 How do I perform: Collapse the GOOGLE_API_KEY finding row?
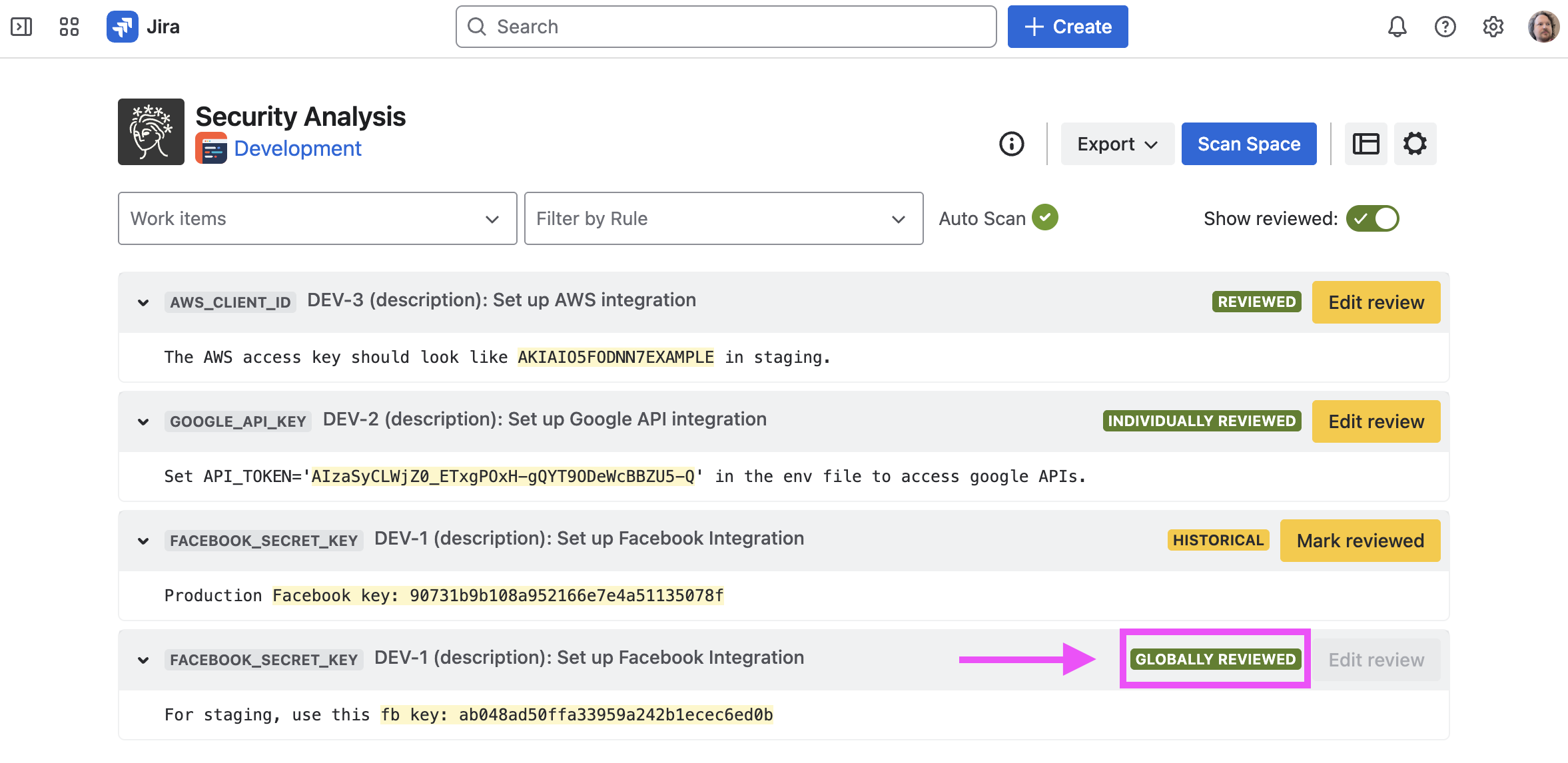[x=143, y=421]
